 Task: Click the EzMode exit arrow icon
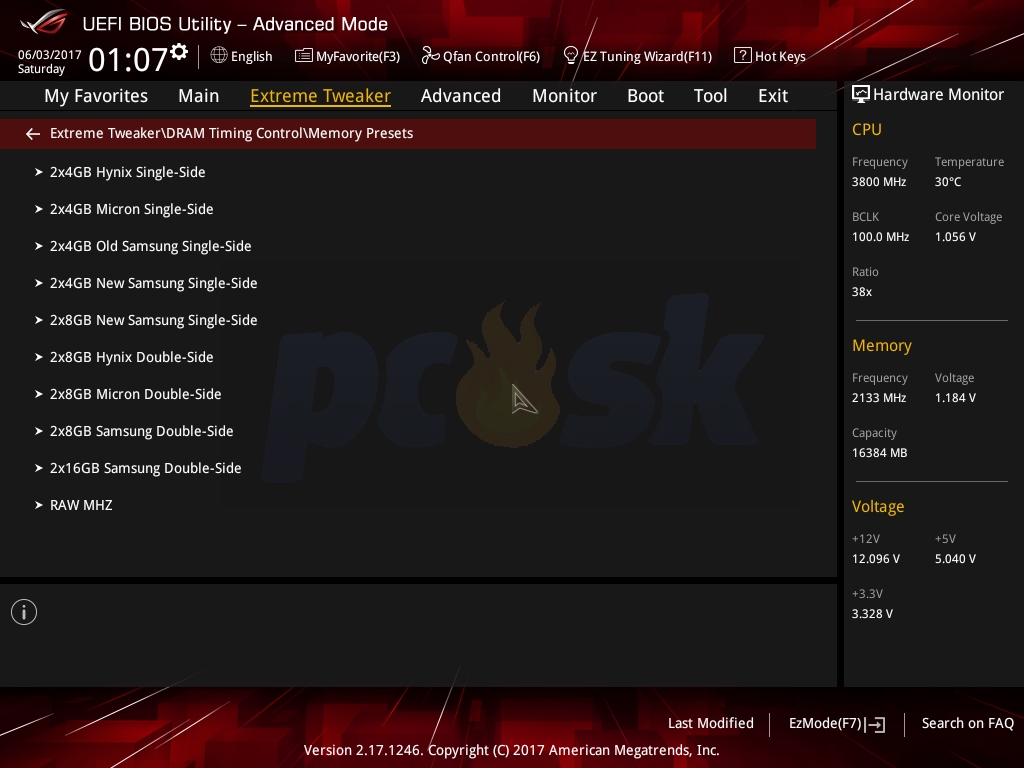click(x=876, y=724)
